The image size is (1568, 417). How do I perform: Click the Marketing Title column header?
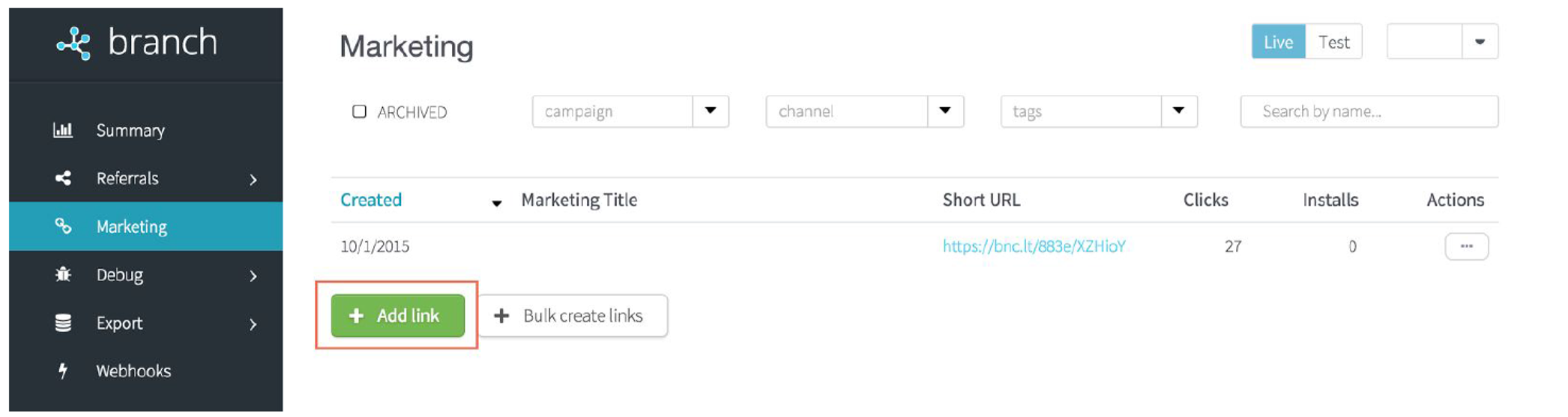click(579, 200)
